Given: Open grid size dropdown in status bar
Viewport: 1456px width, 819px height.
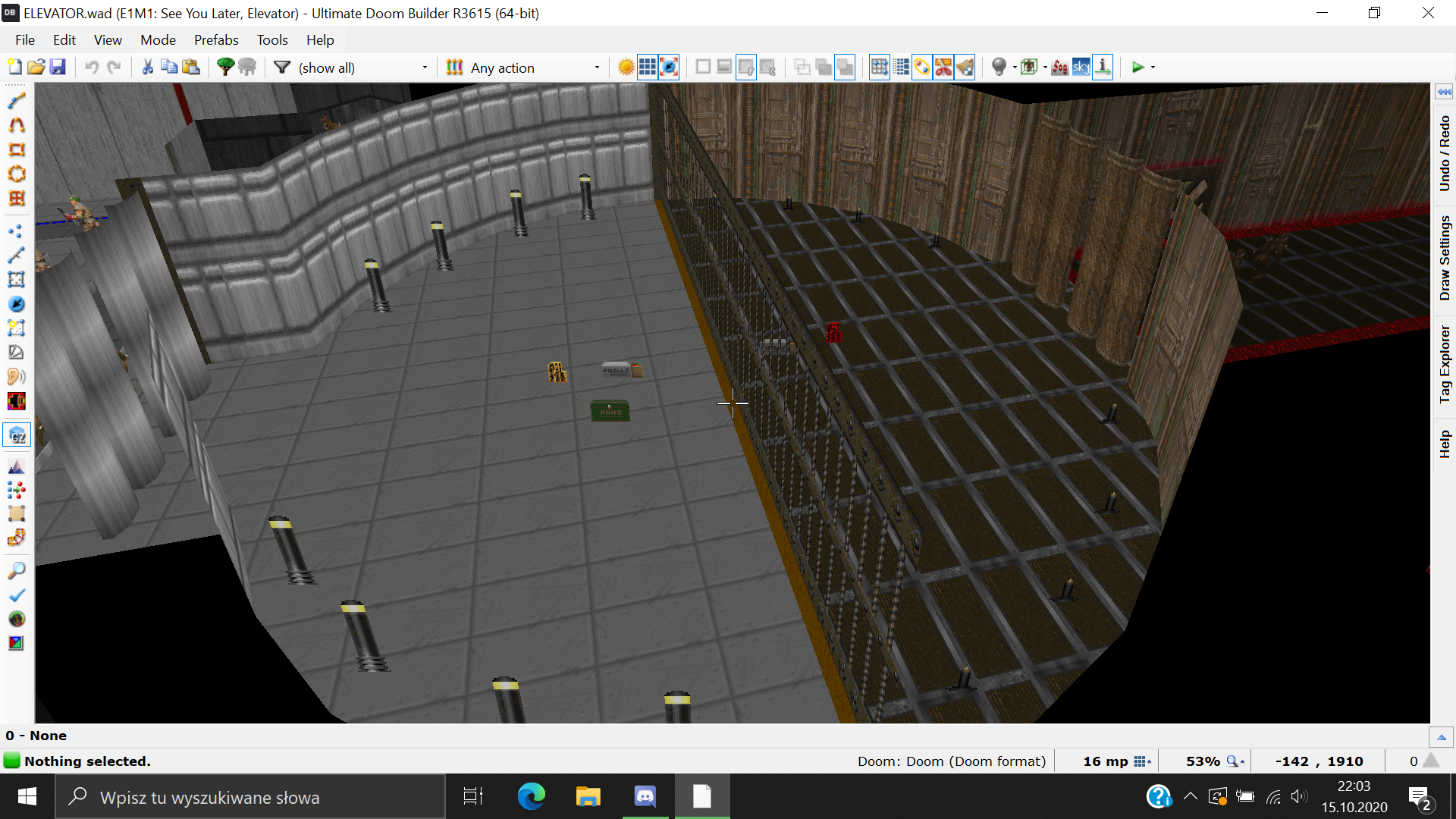Looking at the screenshot, I should click(1143, 761).
